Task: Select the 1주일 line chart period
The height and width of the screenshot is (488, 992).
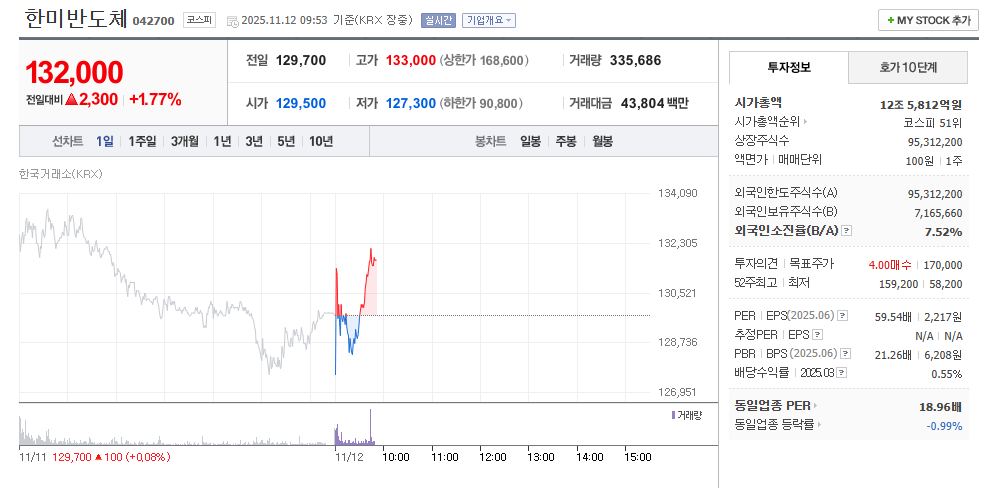Action: point(142,142)
